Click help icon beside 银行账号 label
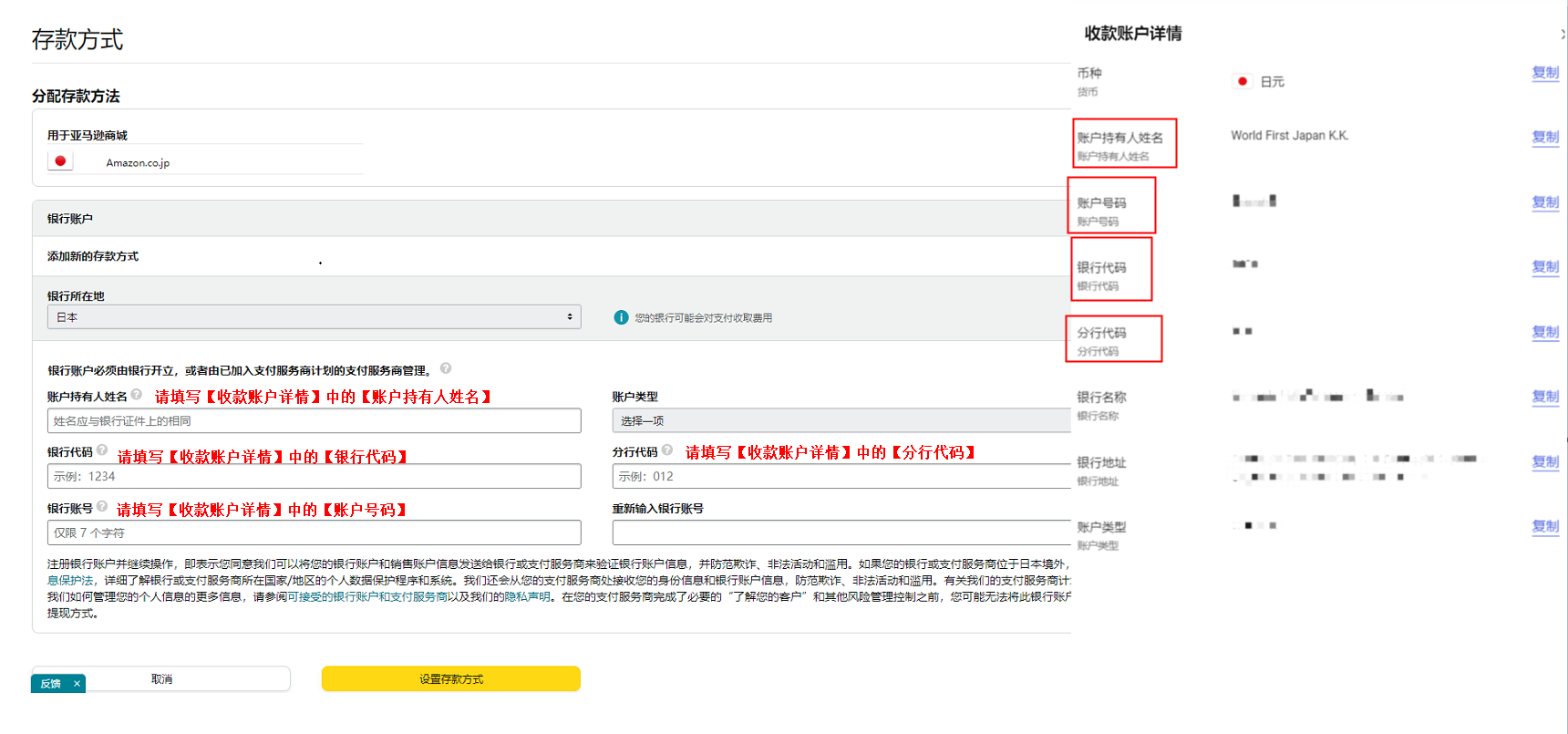Screen dimensions: 1568x734 click(102, 507)
